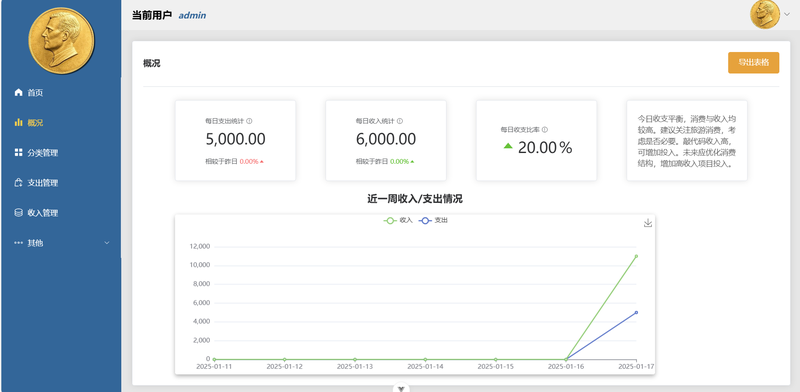The height and width of the screenshot is (392, 800).
Task: Click the 今日收支平衡 advice text card
Action: (x=687, y=140)
